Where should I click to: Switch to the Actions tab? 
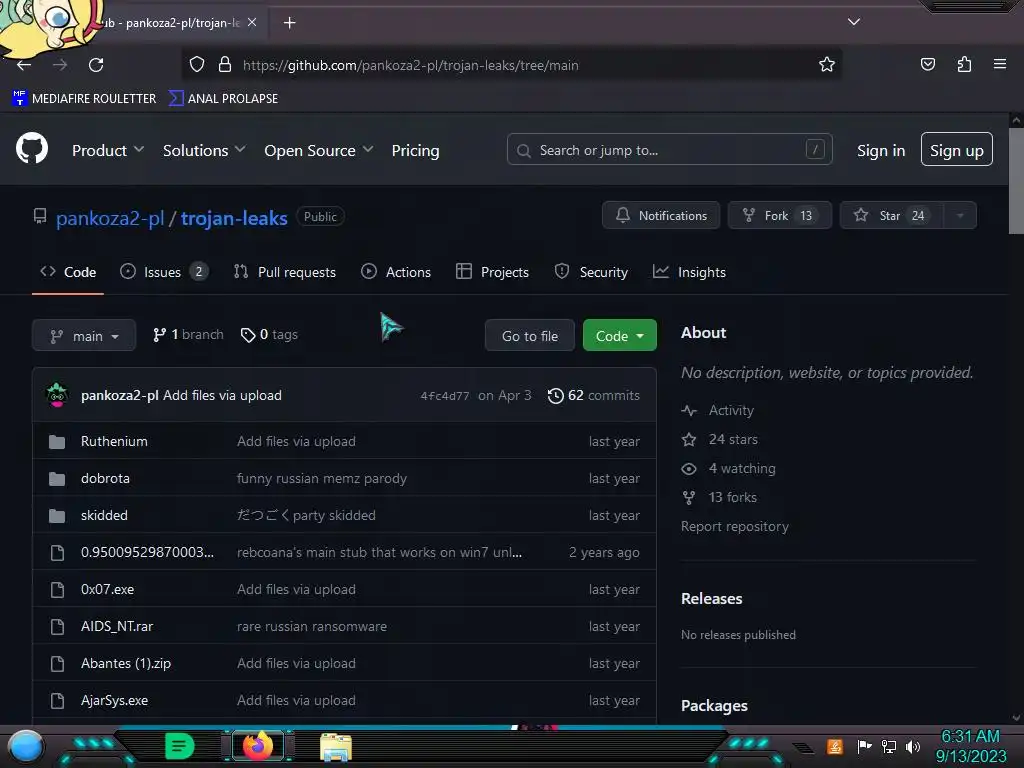click(x=396, y=272)
